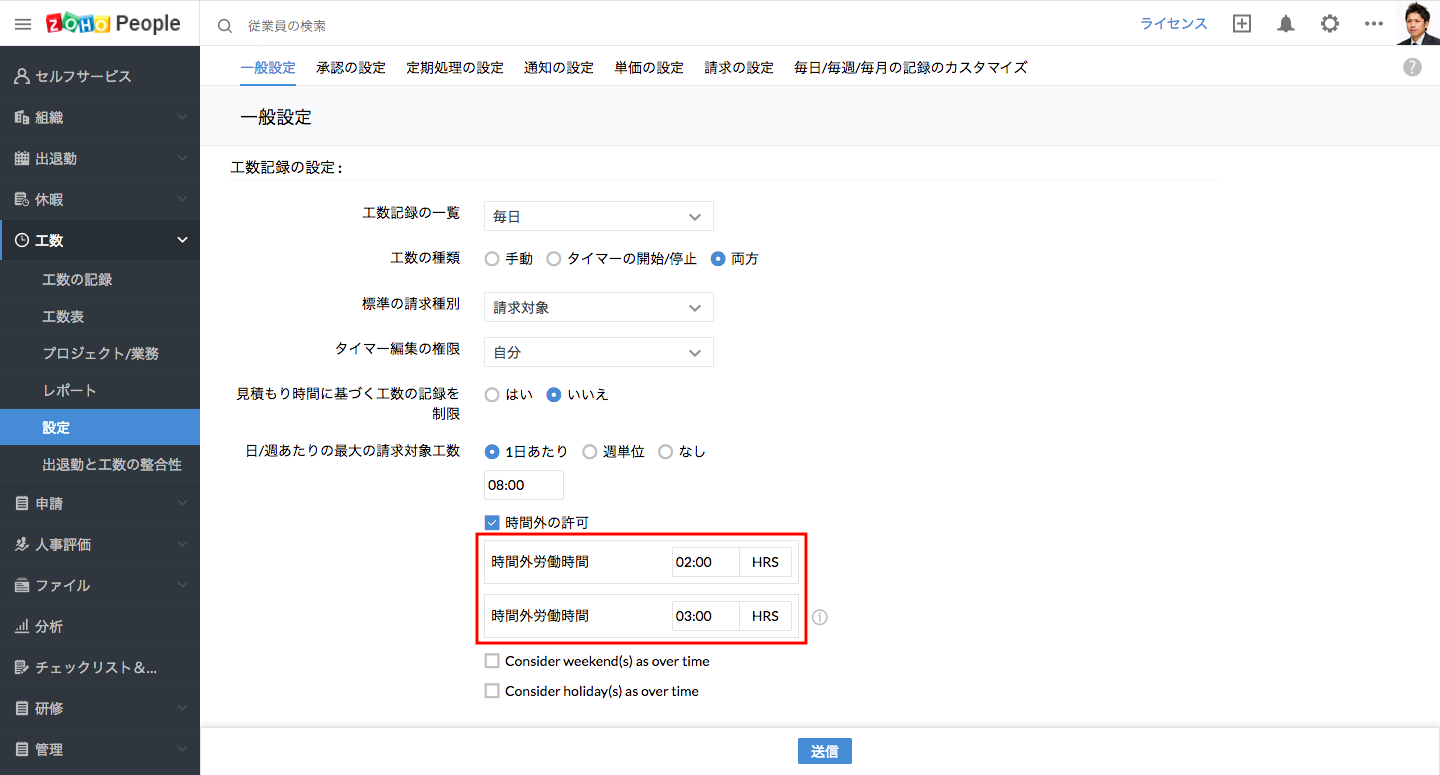Screen dimensions: 1440x775
Task: Switch to the 承認の設定 tab
Action: 350,68
